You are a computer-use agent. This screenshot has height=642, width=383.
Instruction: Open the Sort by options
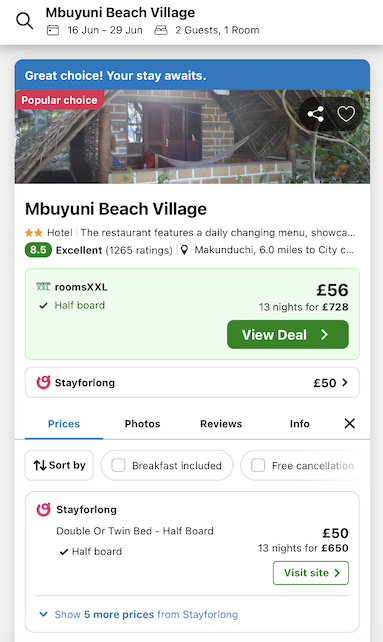[59, 465]
